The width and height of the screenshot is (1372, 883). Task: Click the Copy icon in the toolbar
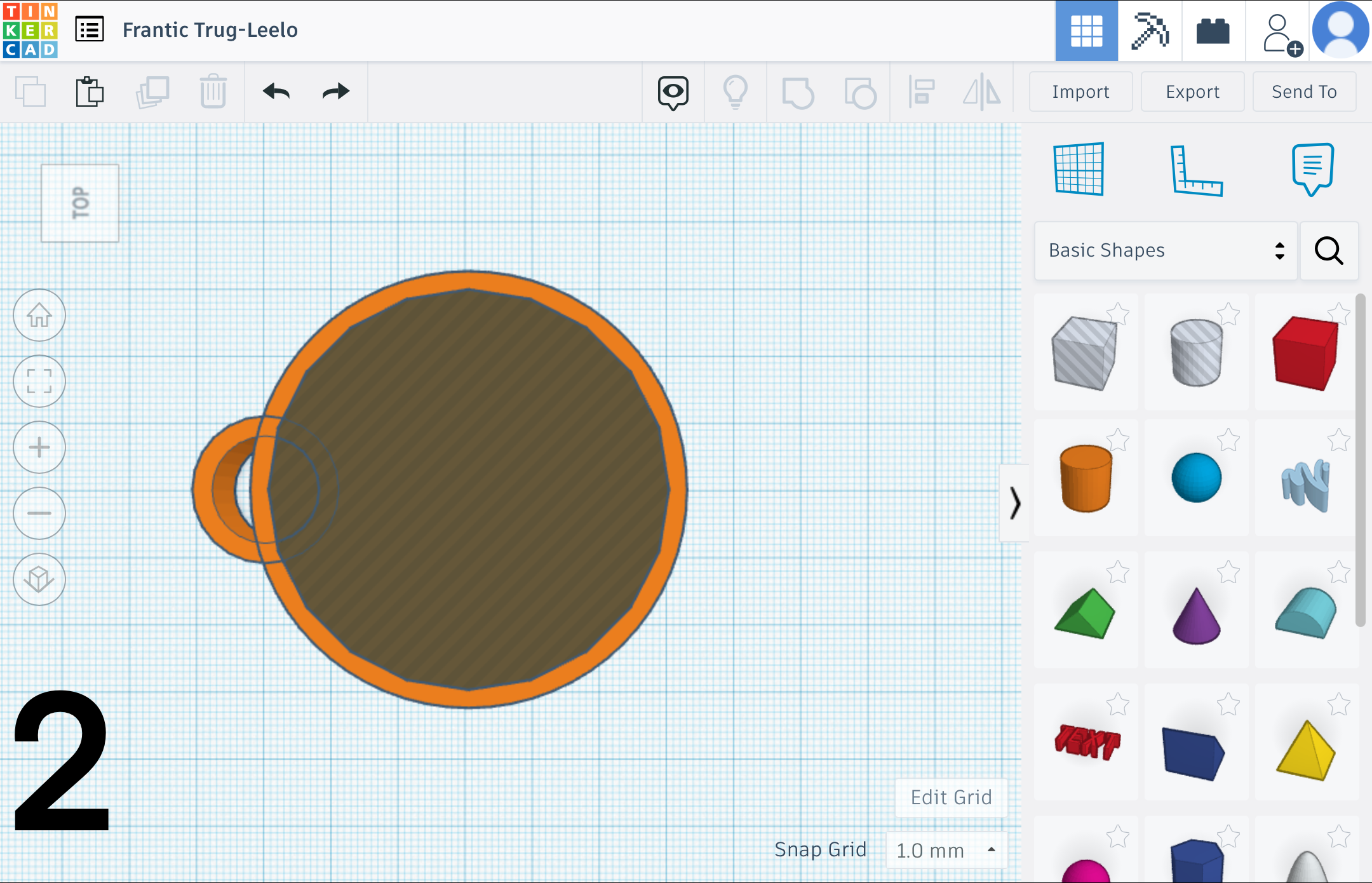click(30, 91)
